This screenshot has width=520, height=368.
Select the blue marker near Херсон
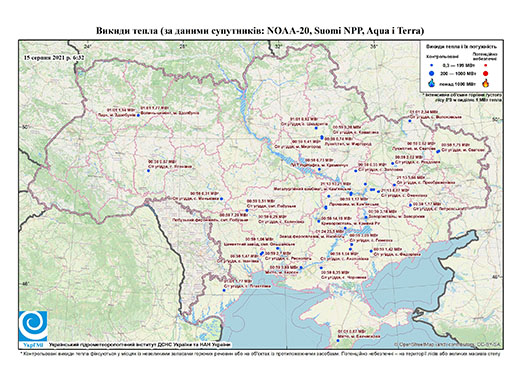click(301, 267)
